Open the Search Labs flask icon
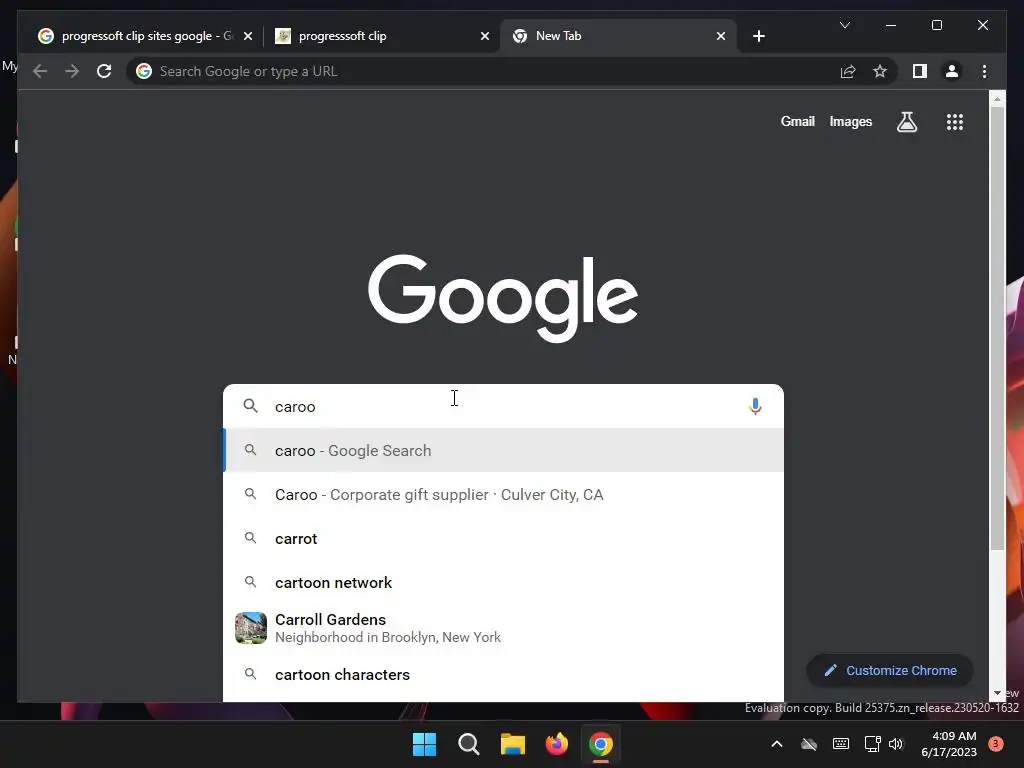 906,121
